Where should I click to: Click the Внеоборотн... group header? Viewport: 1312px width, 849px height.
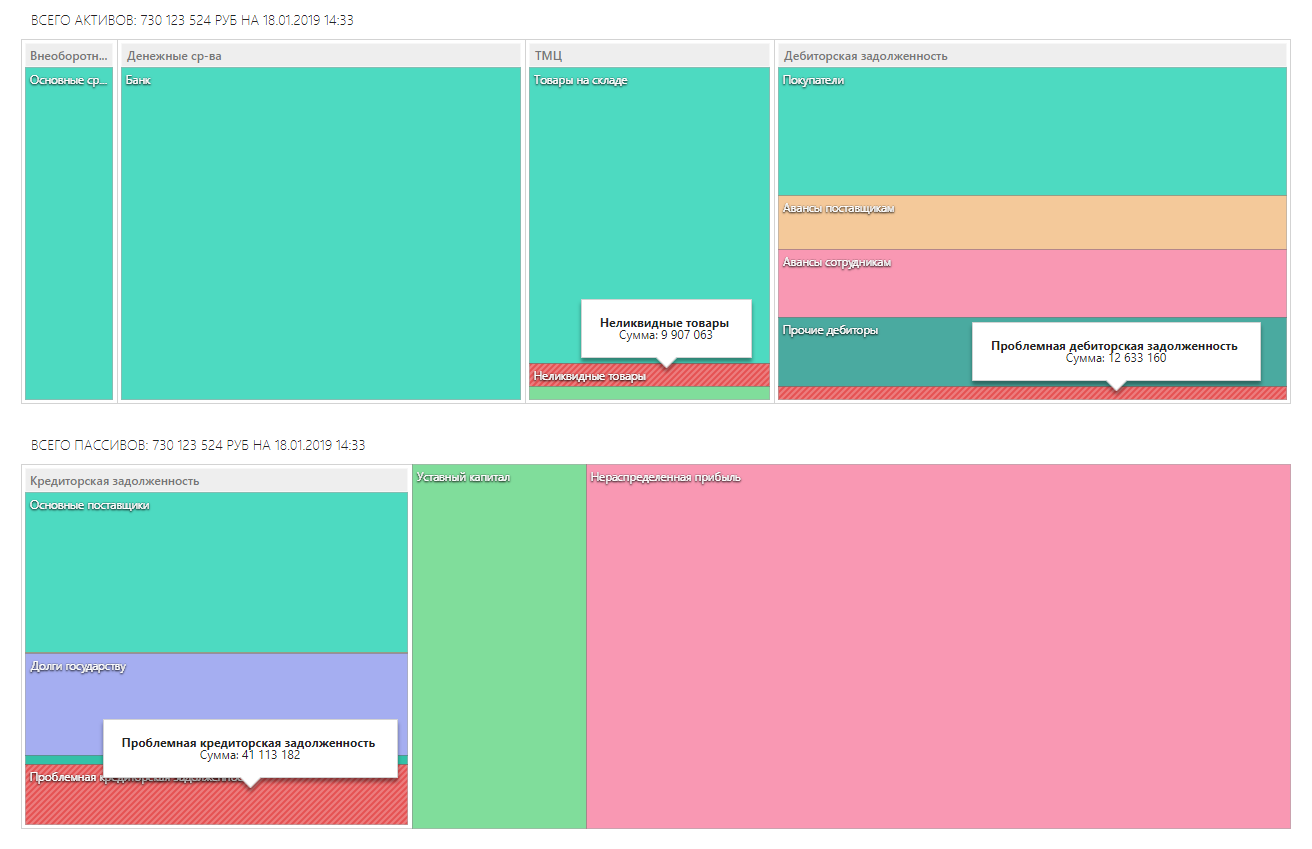coord(69,56)
